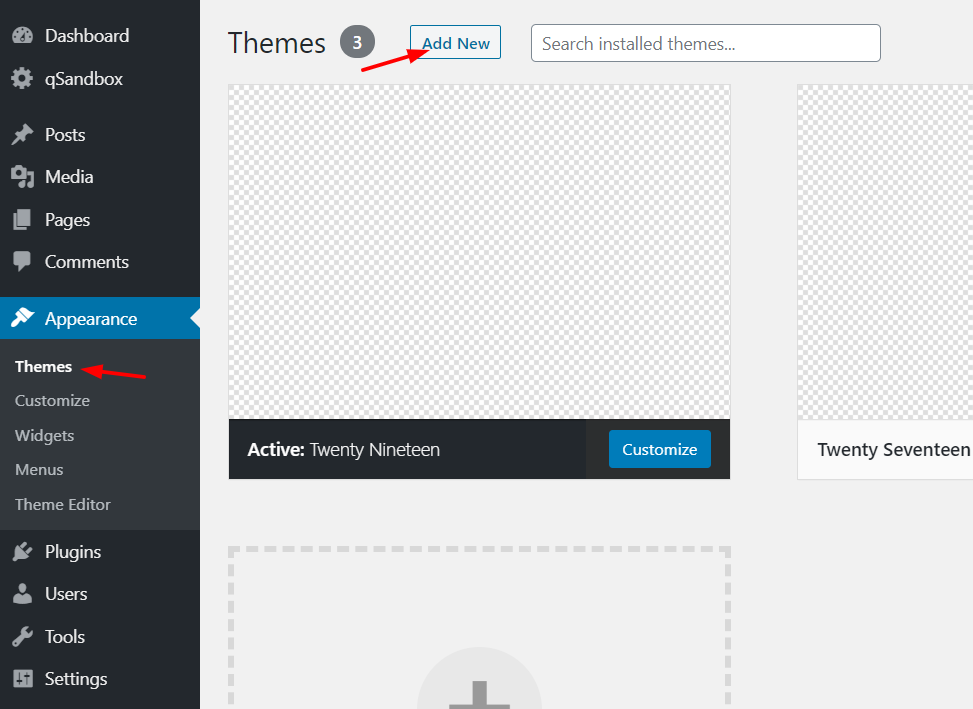
Task: Click the Active: Twenty Nineteen label
Action: (344, 450)
